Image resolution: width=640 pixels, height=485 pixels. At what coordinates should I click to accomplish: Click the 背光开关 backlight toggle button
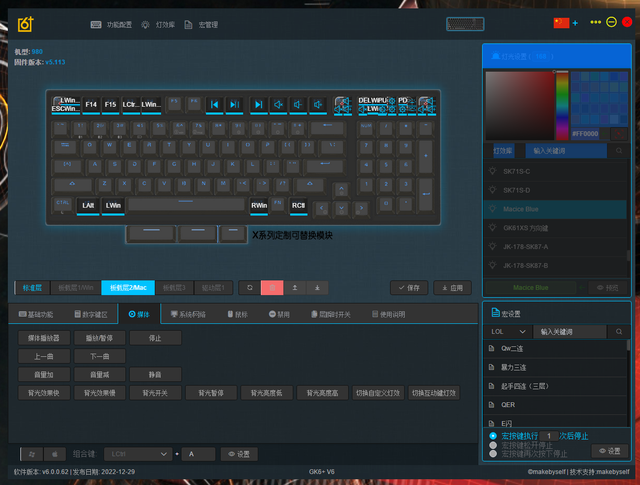[155, 393]
